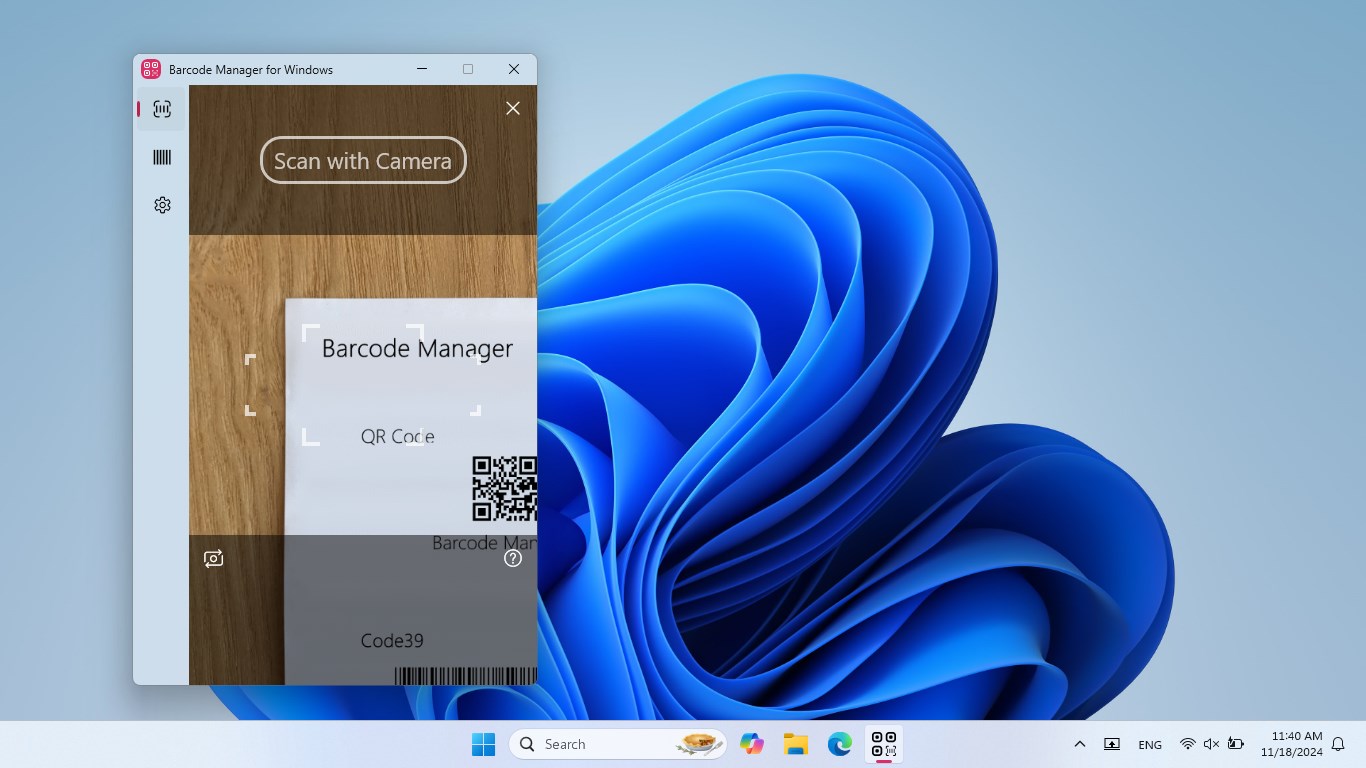Viewport: 1366px width, 768px height.
Task: Open Microsoft Edge from the taskbar
Action: click(840, 744)
